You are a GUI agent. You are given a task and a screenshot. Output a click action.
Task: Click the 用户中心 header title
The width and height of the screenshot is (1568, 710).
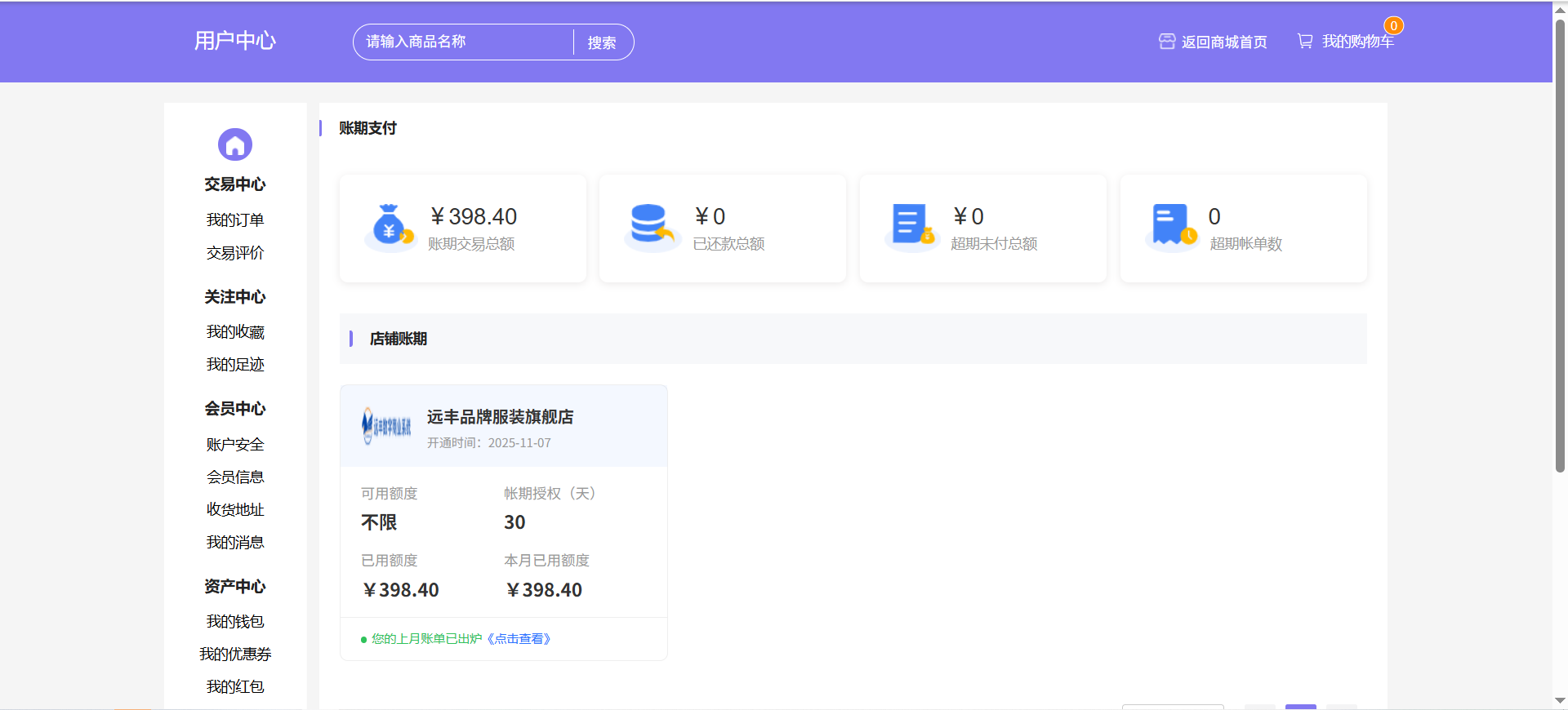pyautogui.click(x=235, y=41)
